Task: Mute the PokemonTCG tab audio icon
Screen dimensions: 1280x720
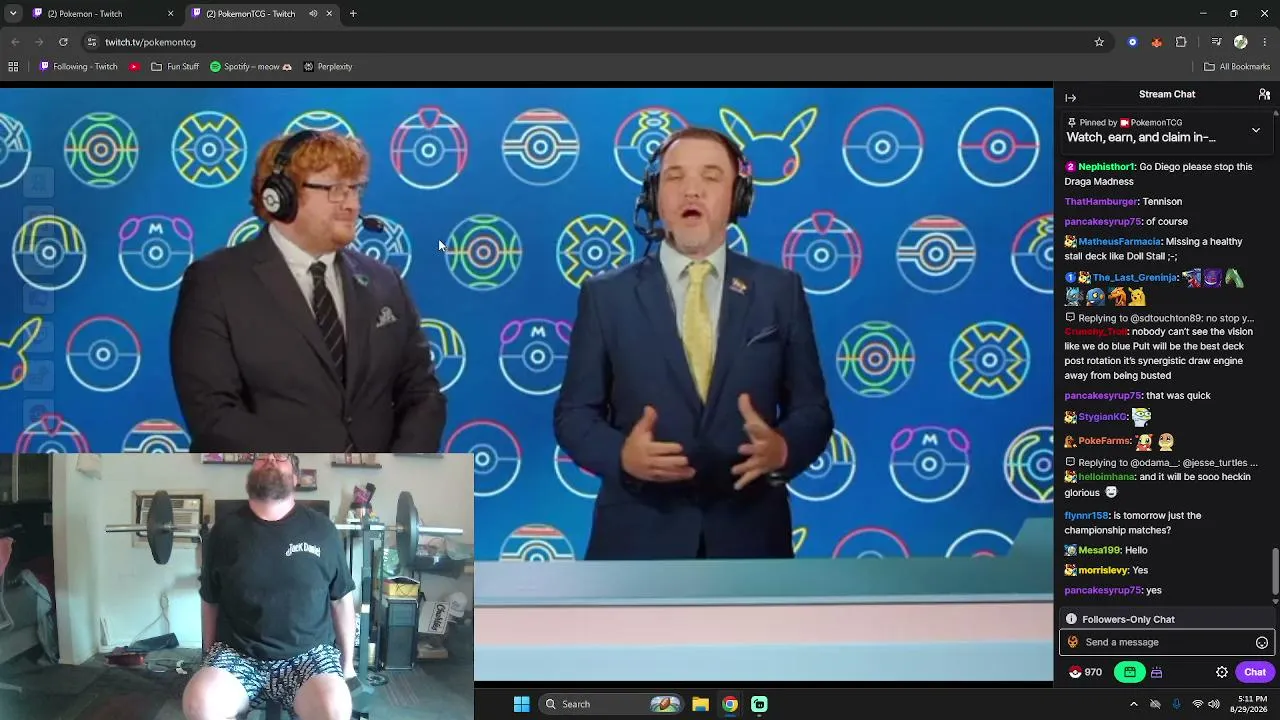Action: point(313,14)
